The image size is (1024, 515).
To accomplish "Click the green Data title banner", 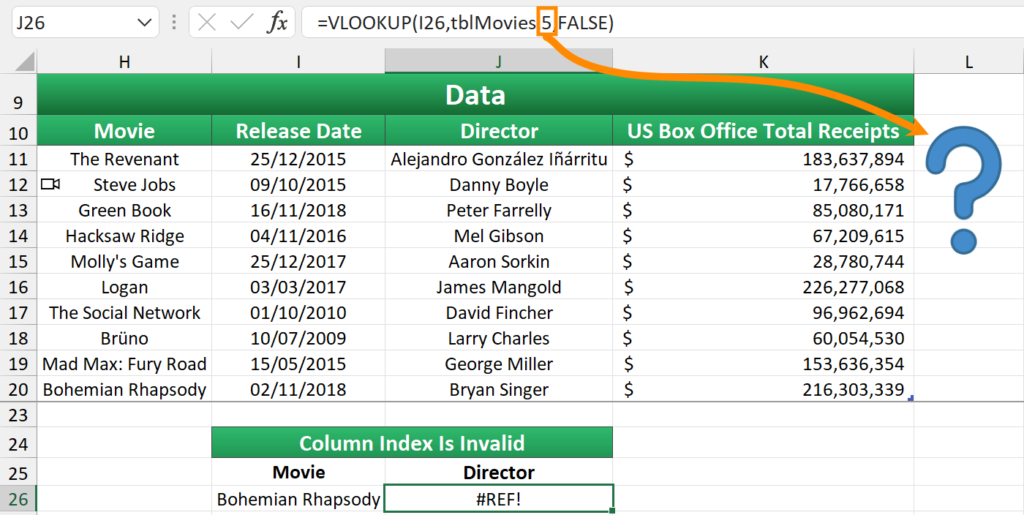I will [x=475, y=95].
